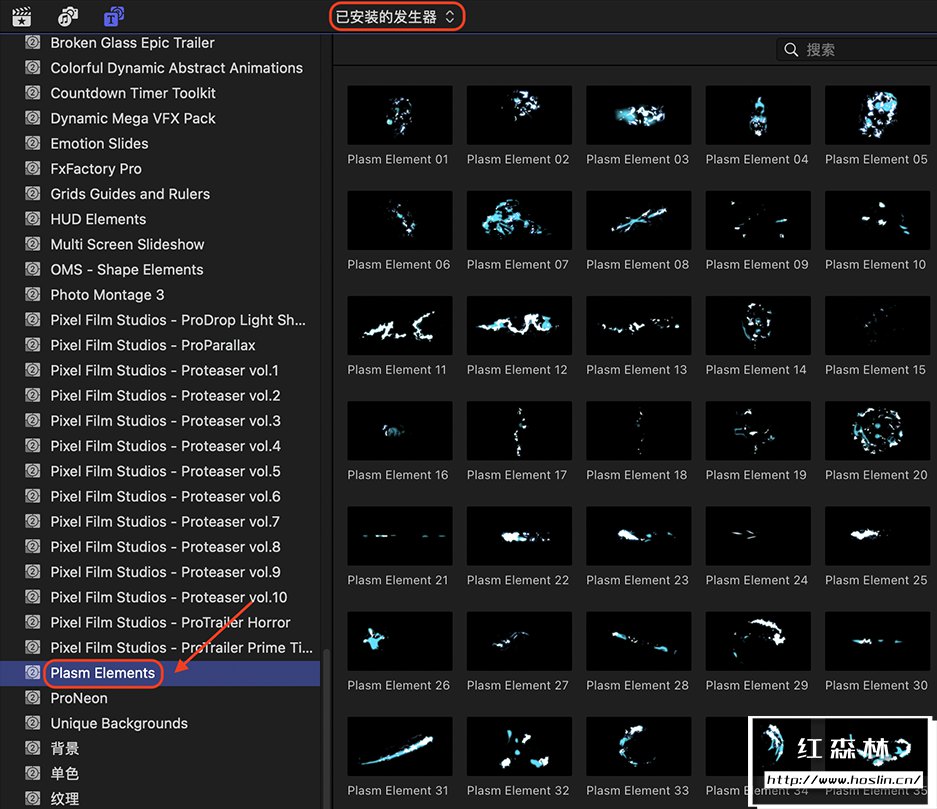This screenshot has height=809, width=937.
Task: Click the icon beside Photo Montage 3
Action: (33, 295)
